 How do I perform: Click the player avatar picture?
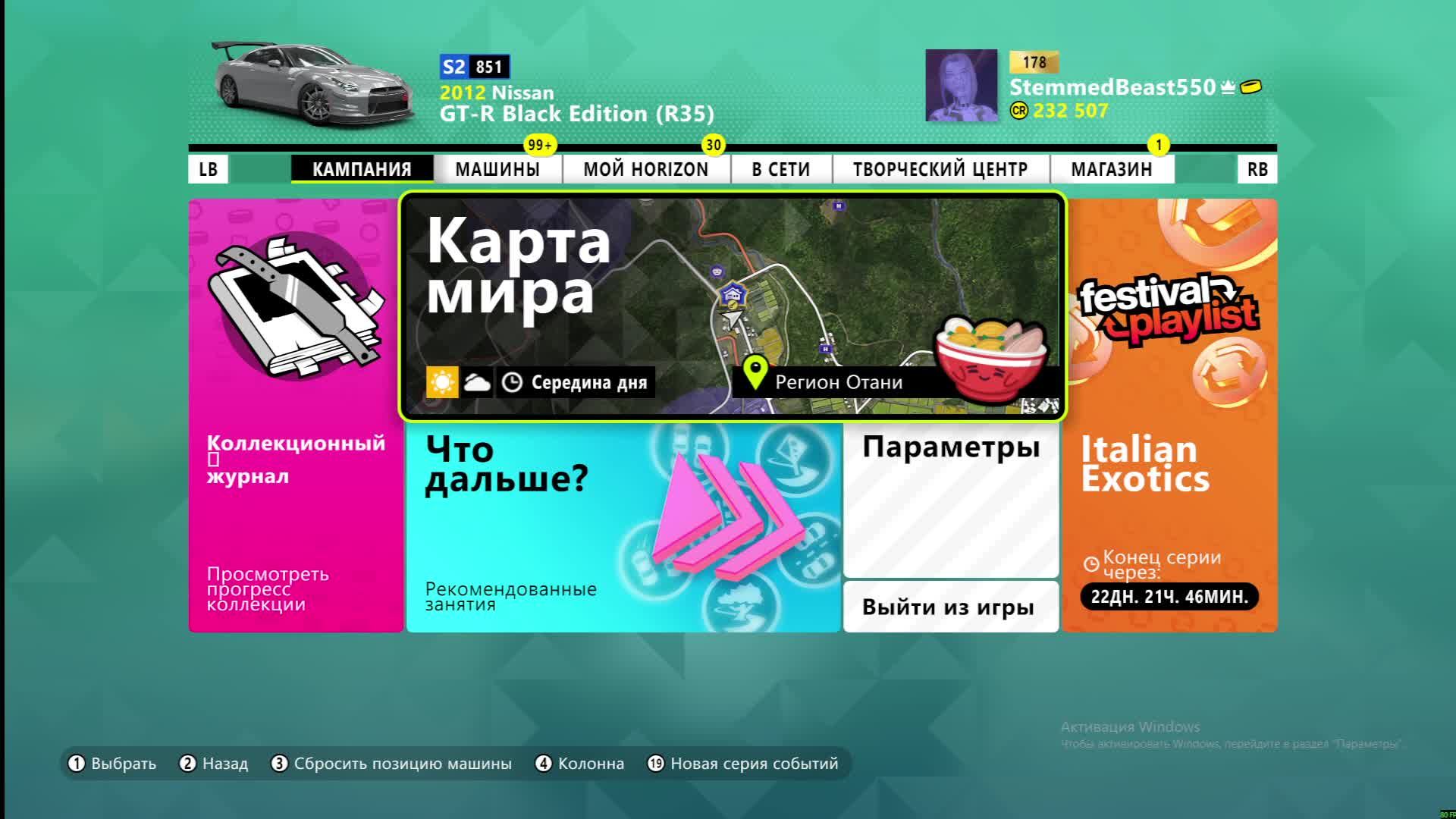962,86
